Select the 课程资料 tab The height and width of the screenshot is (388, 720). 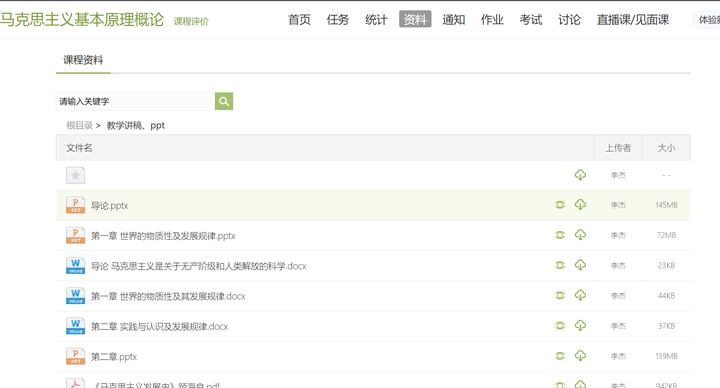click(83, 60)
